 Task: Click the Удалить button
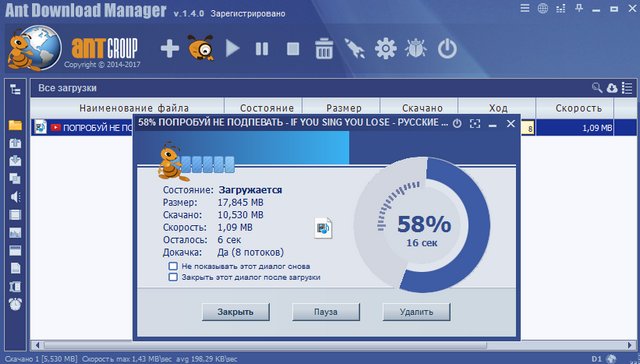(x=416, y=312)
